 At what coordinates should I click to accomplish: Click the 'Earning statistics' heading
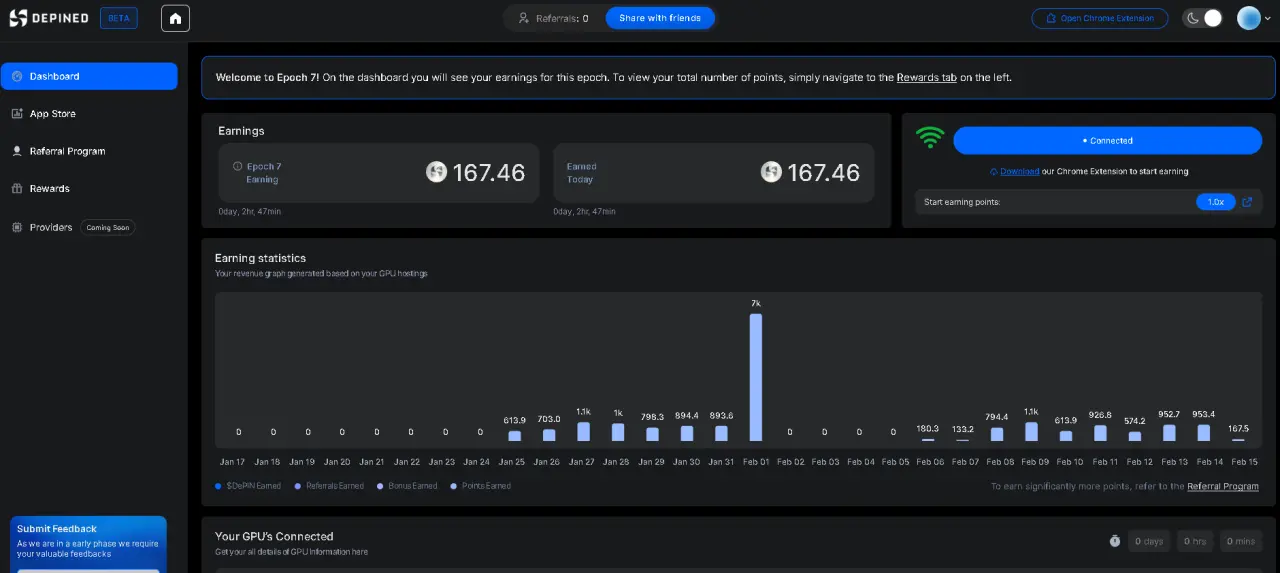(x=260, y=258)
